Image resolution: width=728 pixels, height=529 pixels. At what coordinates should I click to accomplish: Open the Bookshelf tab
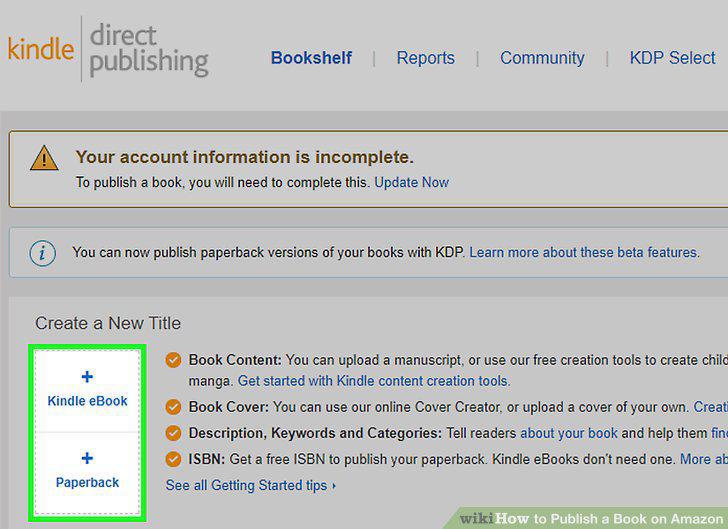click(x=311, y=58)
